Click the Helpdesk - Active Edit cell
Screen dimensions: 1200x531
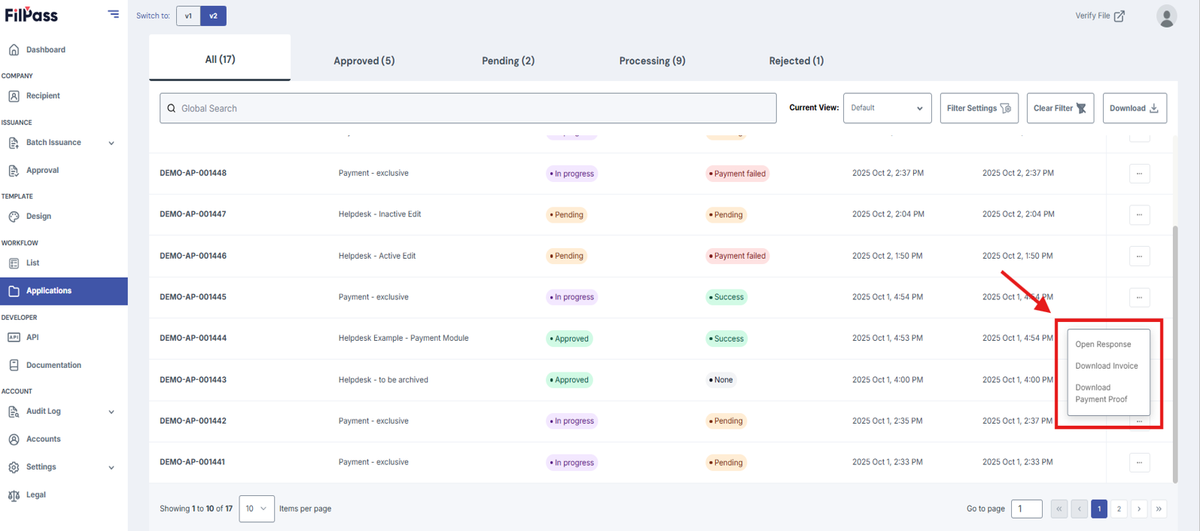377,256
